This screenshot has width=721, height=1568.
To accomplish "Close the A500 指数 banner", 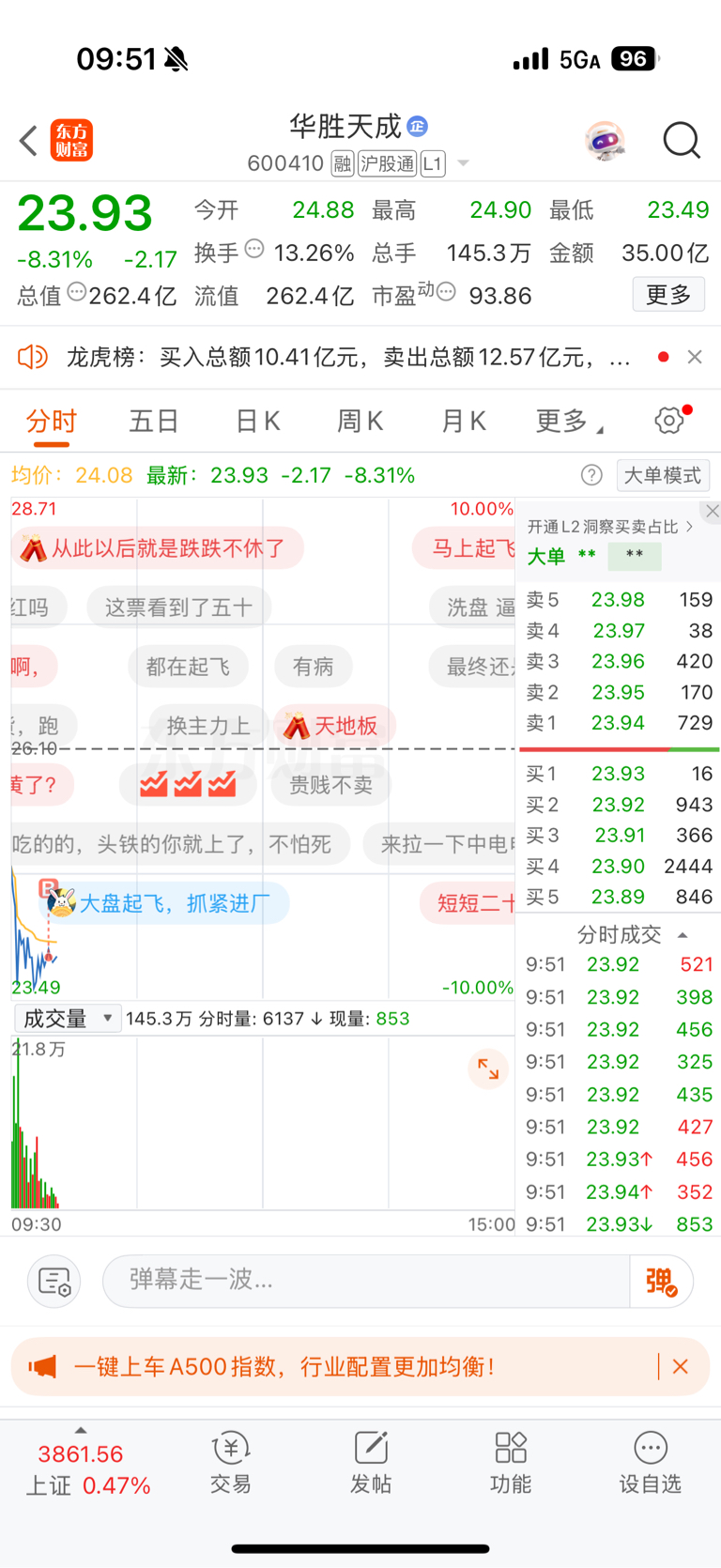I will coord(681,1367).
